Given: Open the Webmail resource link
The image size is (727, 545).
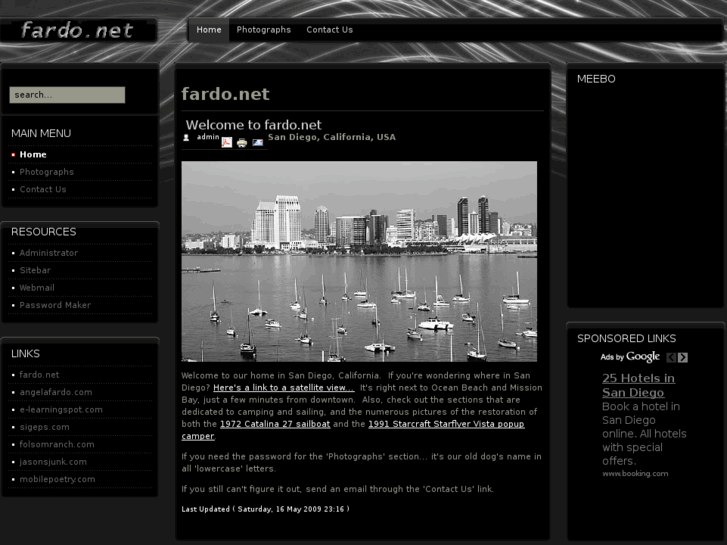Looking at the screenshot, I should (37, 288).
